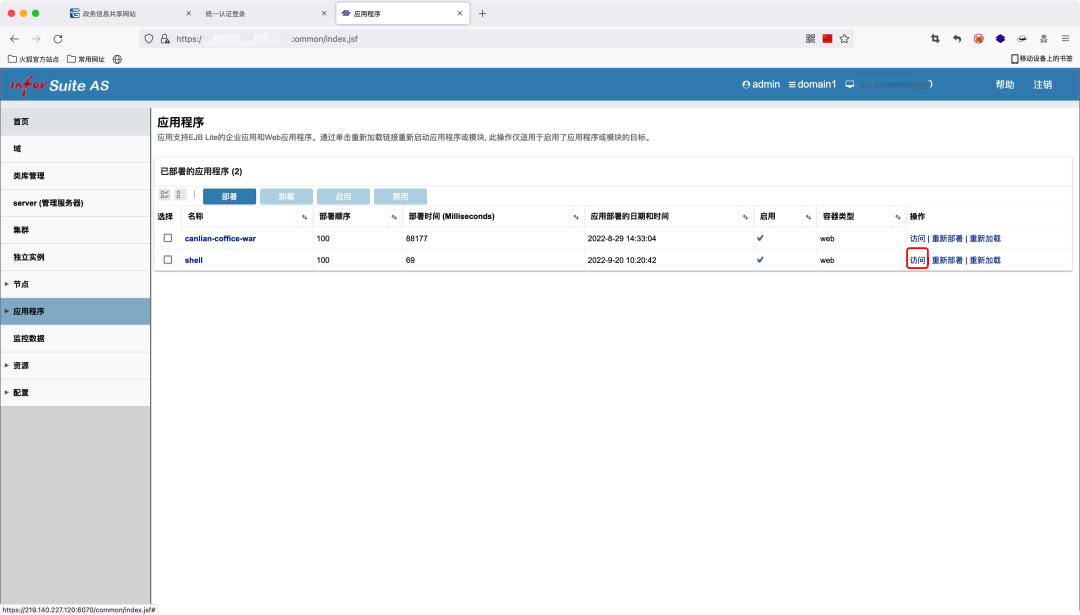
Task: Click 重新部署 for the shell application
Action: pyautogui.click(x=947, y=260)
